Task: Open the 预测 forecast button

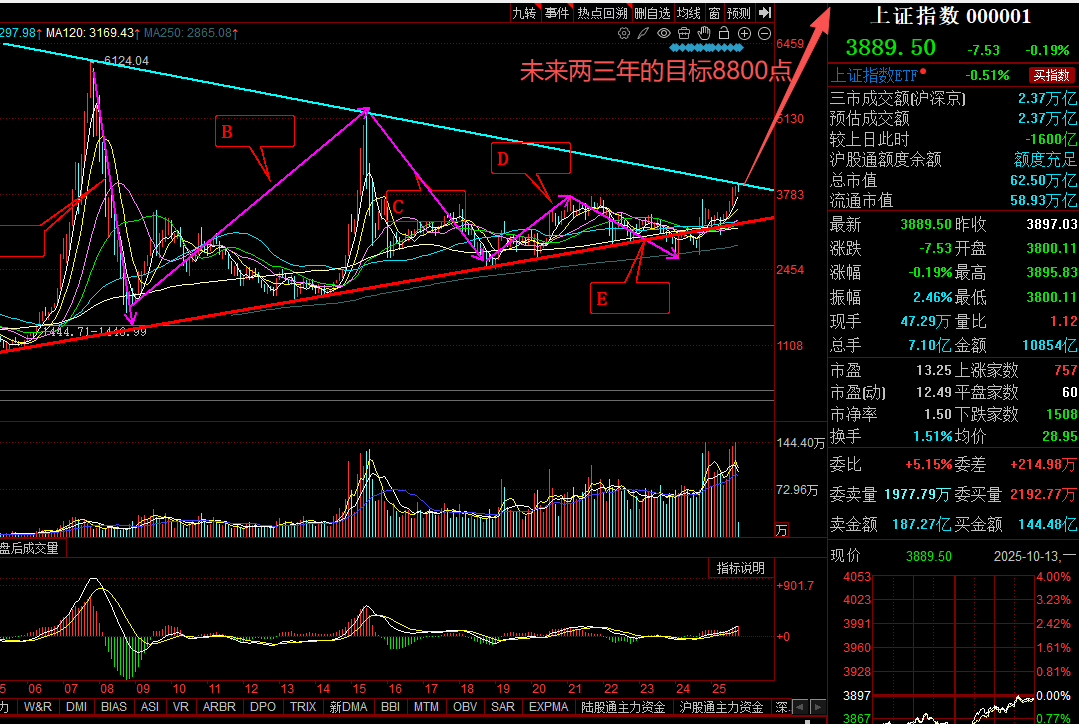Action: [739, 12]
